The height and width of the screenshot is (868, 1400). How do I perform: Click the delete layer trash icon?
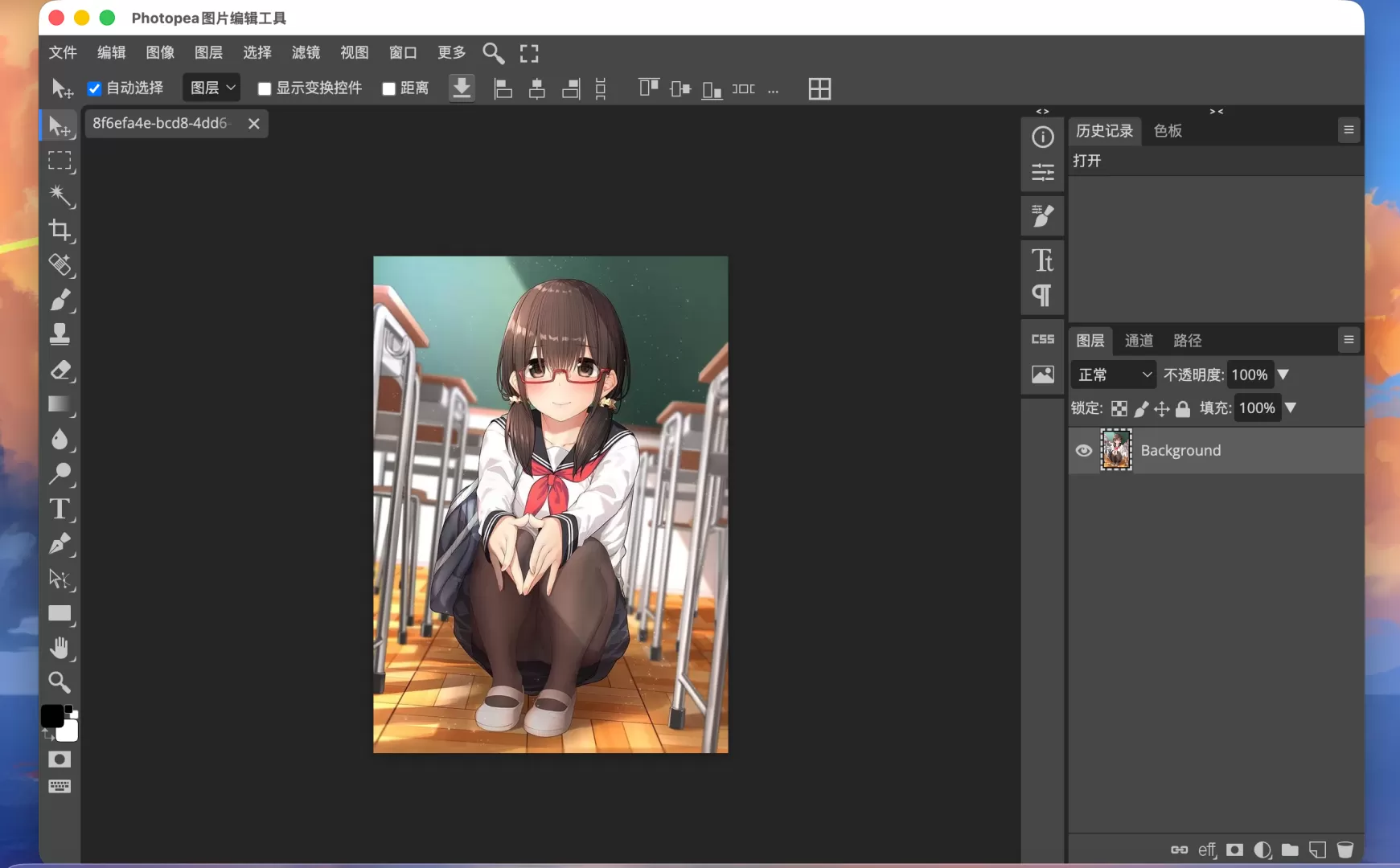1345,850
